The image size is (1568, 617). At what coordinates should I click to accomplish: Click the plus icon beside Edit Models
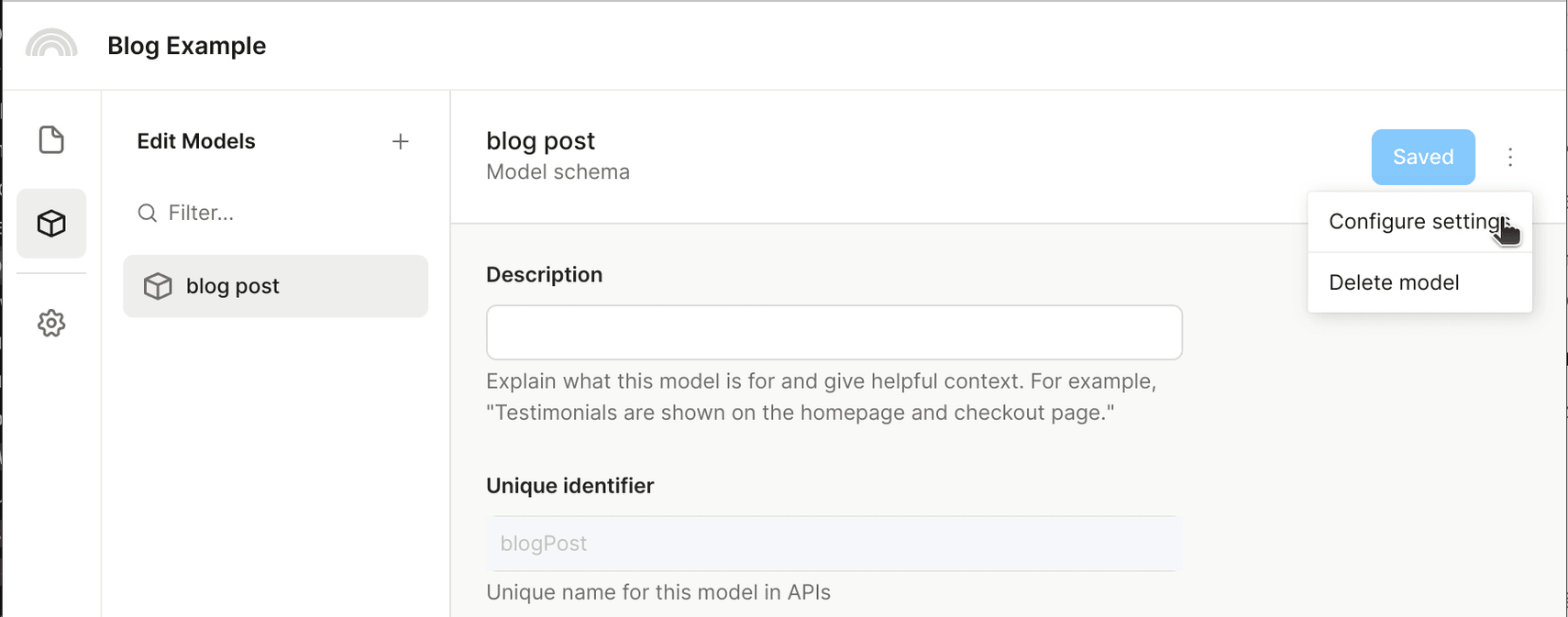401,141
